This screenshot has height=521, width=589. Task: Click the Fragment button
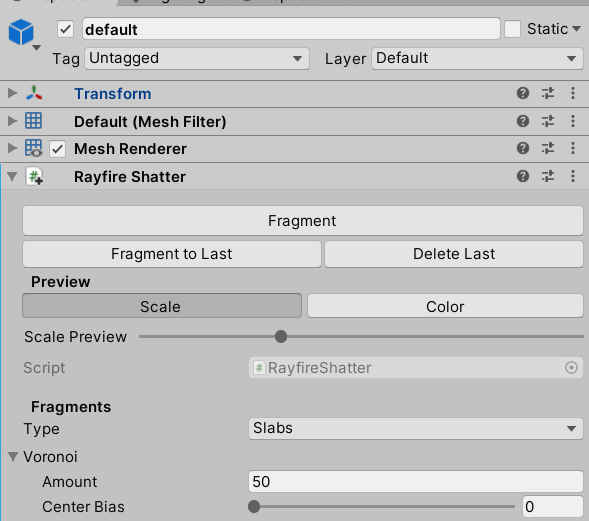pos(303,221)
